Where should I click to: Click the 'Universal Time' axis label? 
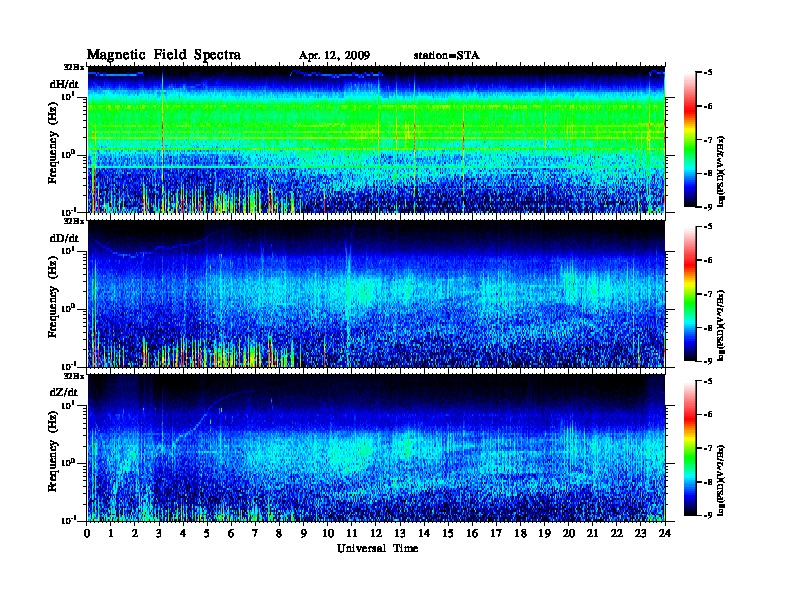click(377, 548)
